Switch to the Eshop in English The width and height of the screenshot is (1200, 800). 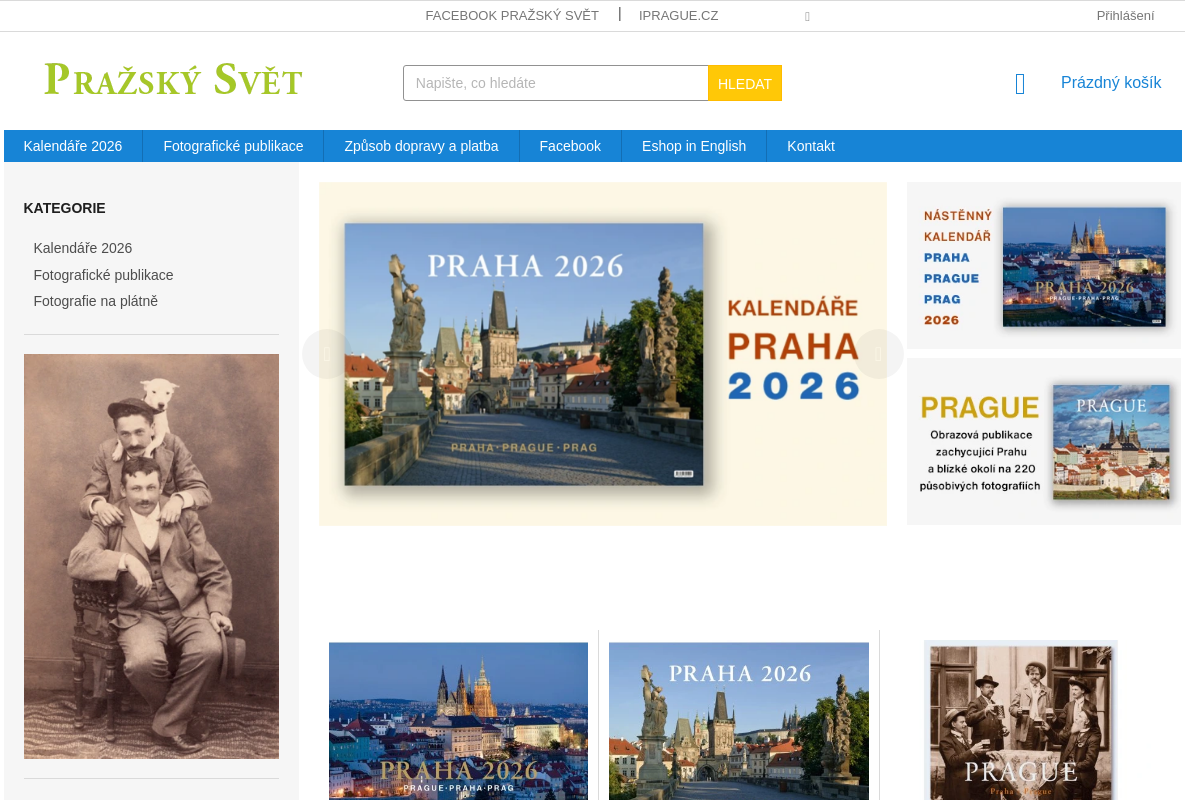pyautogui.click(x=694, y=145)
